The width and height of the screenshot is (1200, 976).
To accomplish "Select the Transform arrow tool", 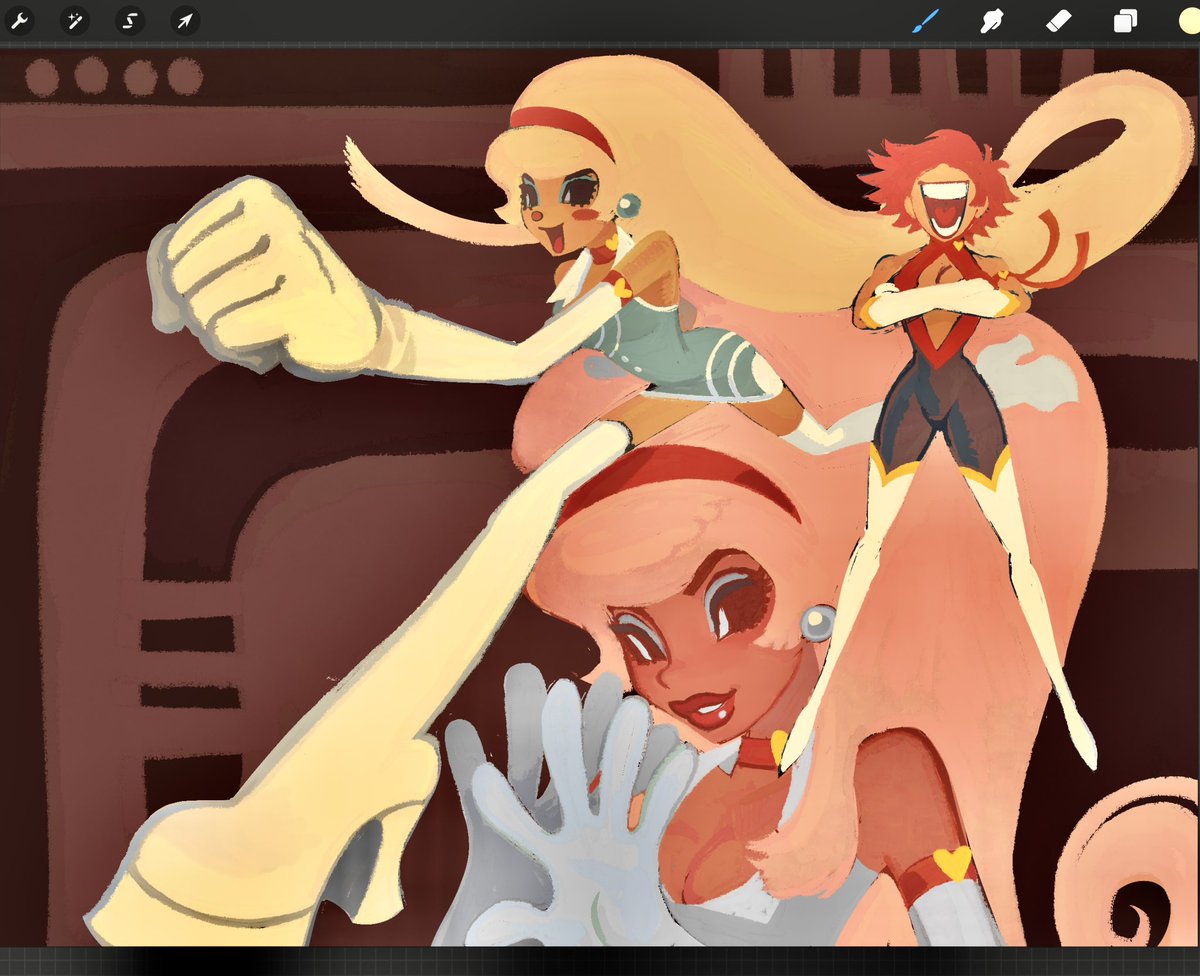I will pyautogui.click(x=184, y=22).
